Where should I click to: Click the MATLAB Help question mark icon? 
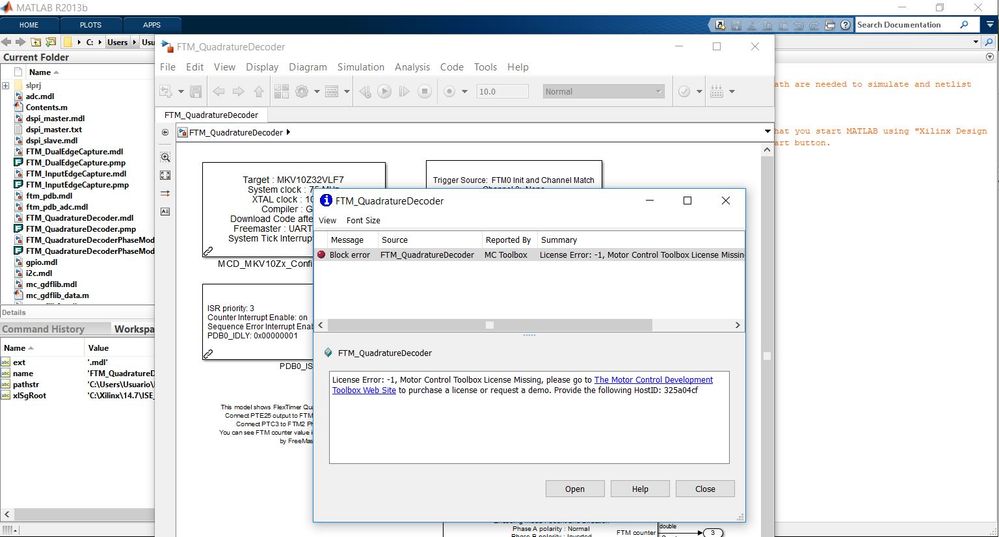[845, 25]
